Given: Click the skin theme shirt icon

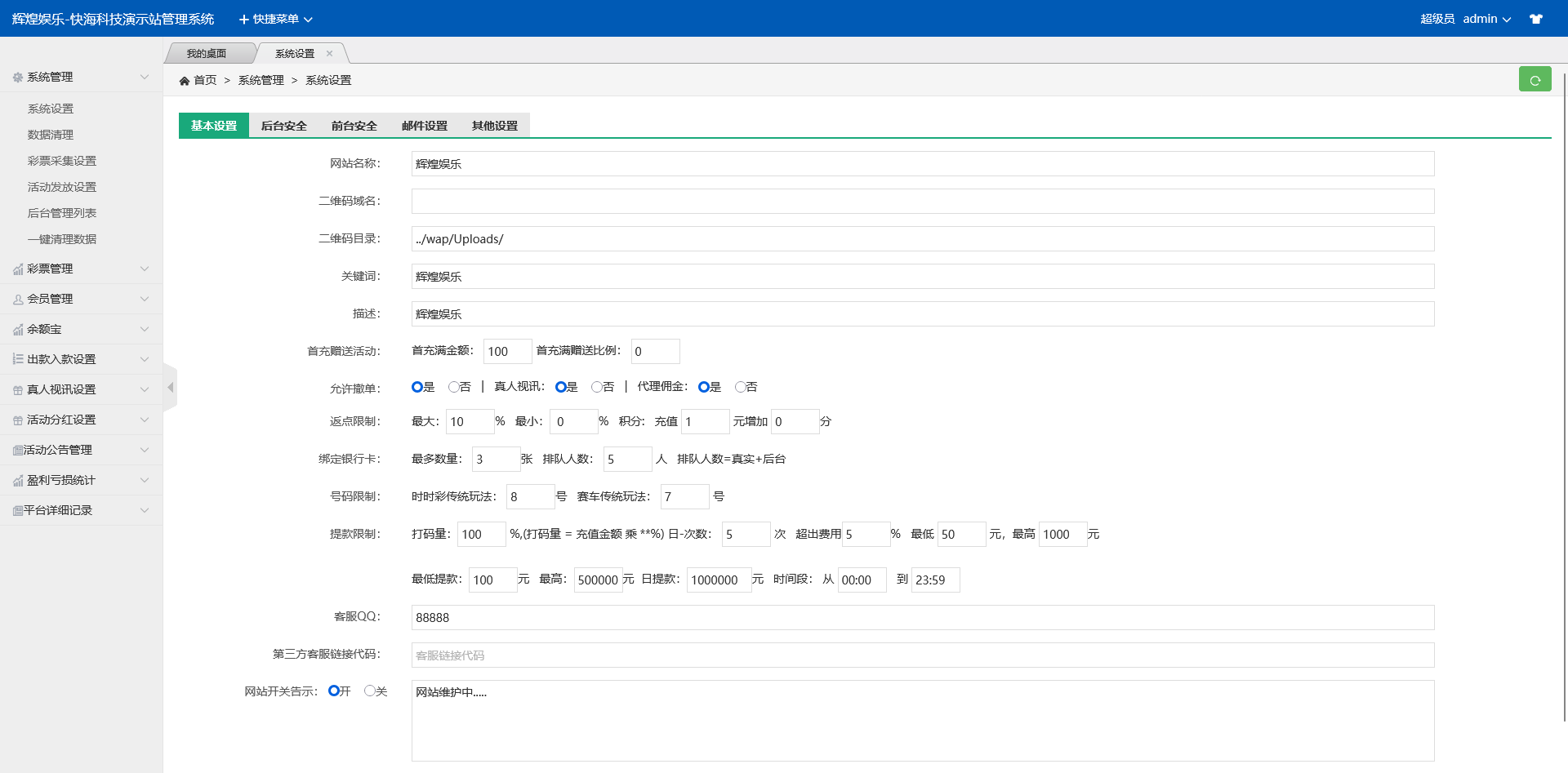Looking at the screenshot, I should [1536, 19].
